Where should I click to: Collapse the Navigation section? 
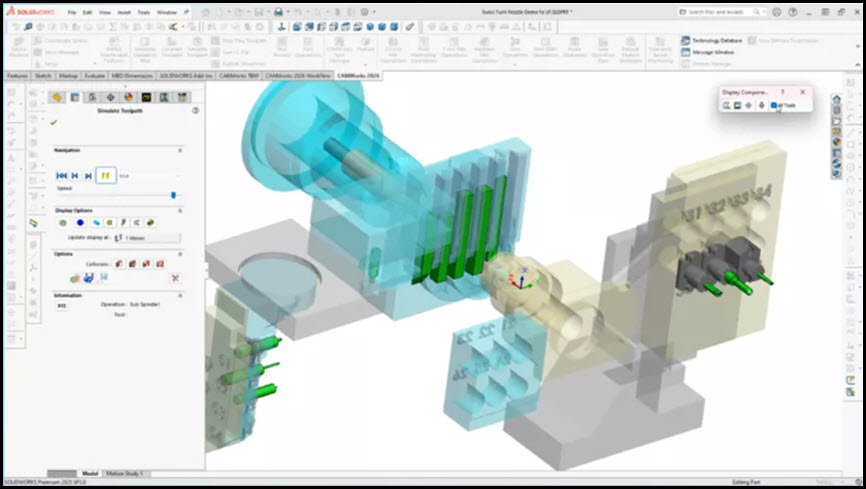tap(180, 150)
